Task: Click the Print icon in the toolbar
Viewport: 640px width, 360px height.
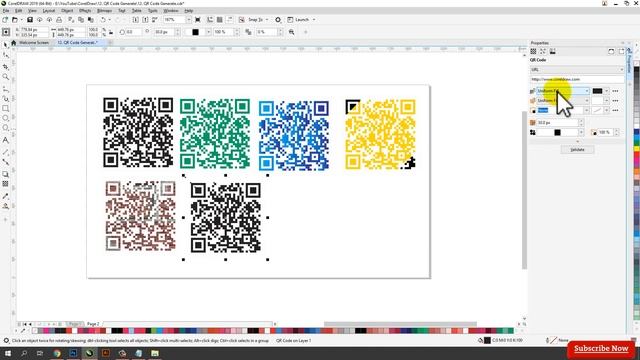Action: (x=59, y=20)
